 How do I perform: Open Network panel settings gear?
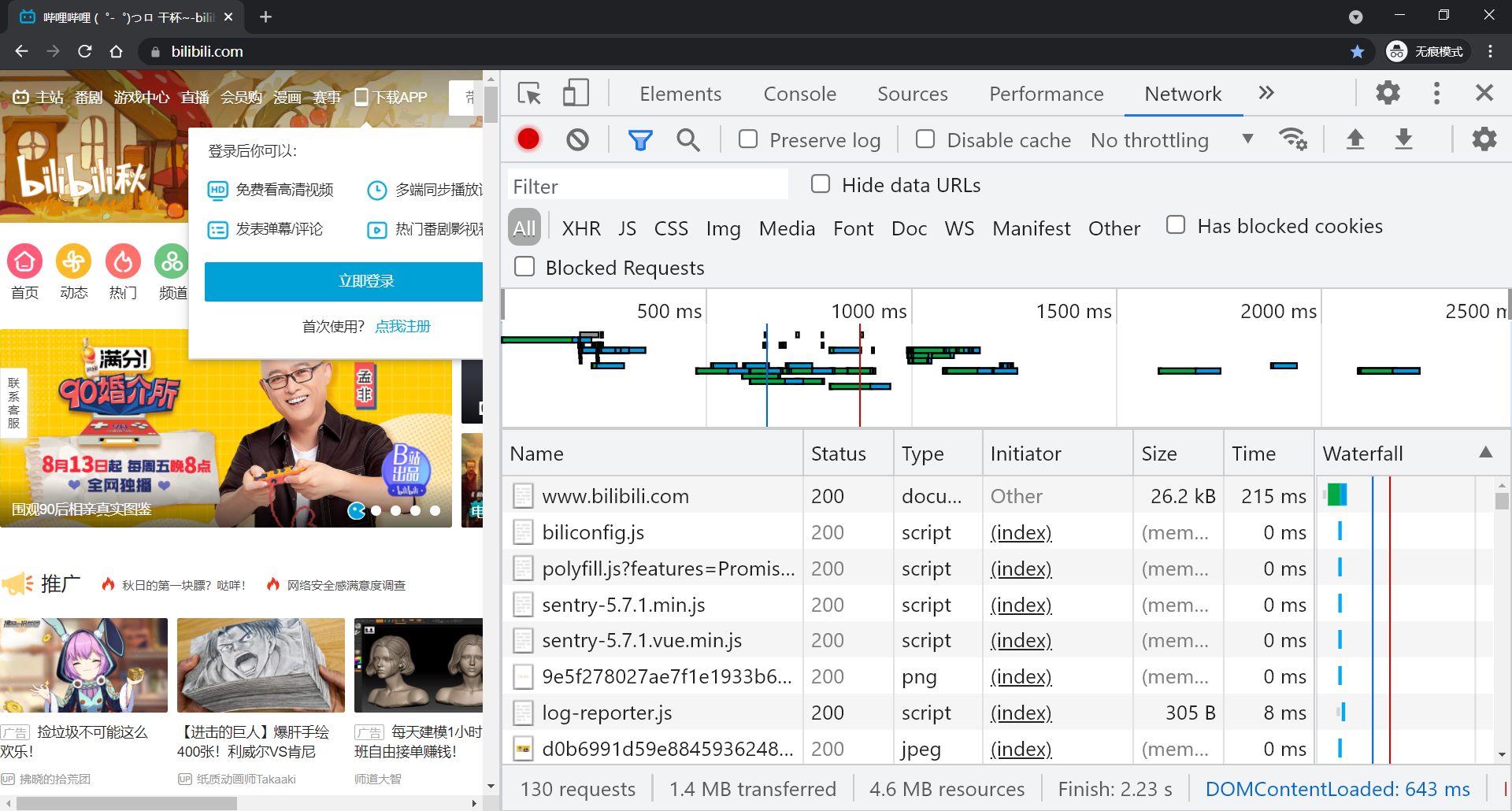1484,139
